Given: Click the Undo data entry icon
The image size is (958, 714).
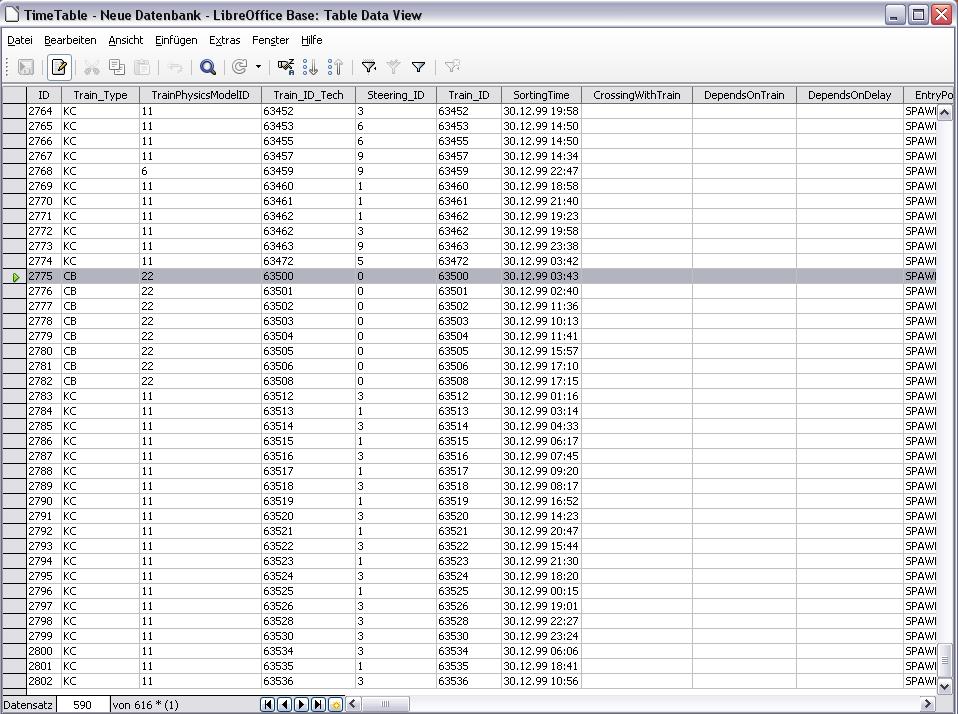Looking at the screenshot, I should point(175,67).
